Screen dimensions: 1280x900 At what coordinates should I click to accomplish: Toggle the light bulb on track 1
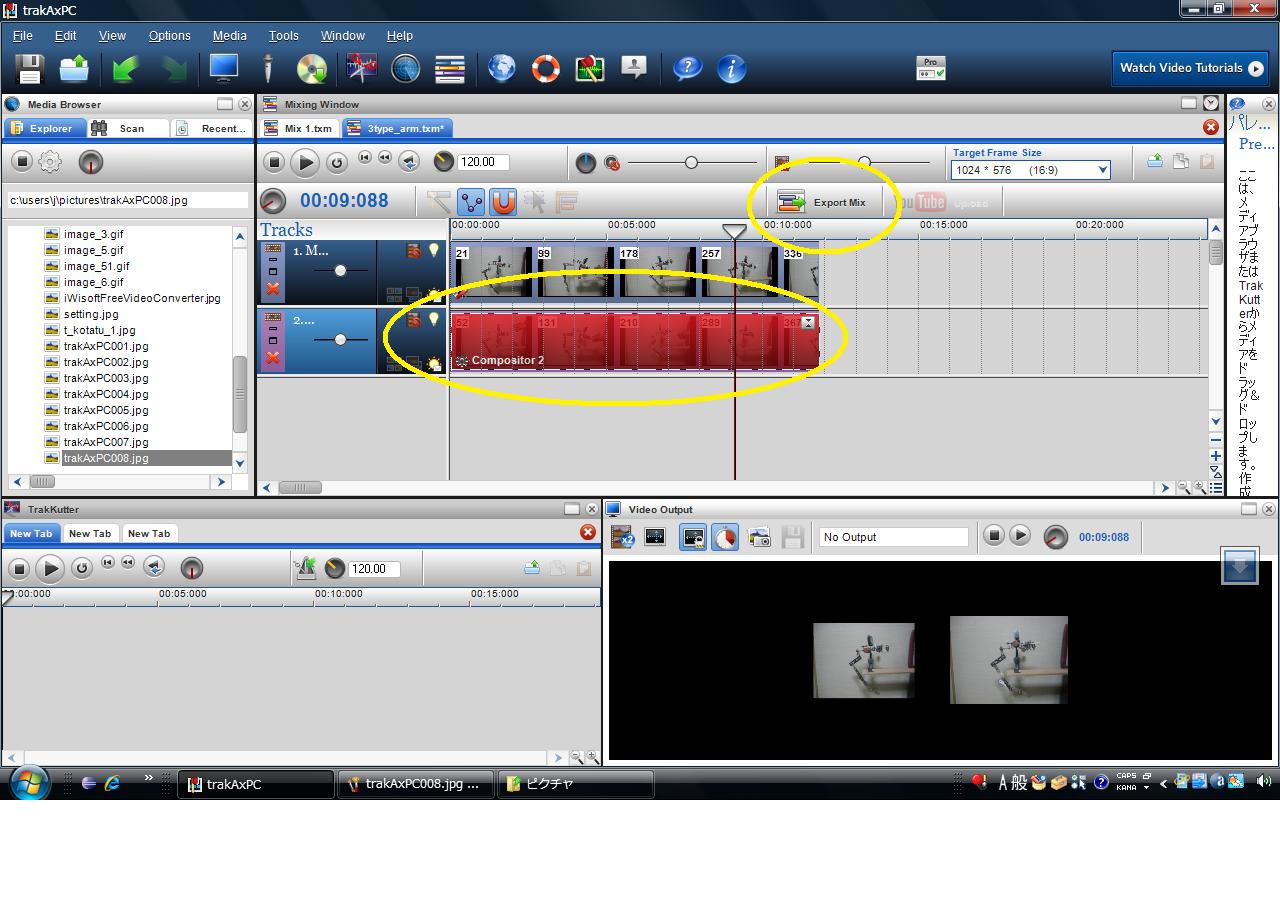point(434,250)
